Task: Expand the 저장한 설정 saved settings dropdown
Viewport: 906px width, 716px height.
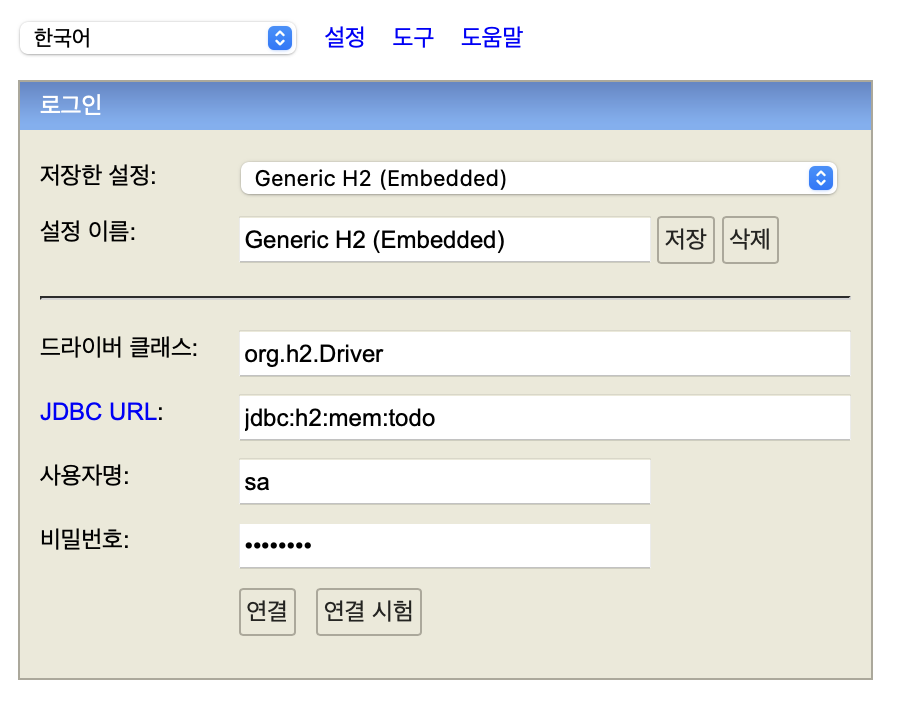Action: click(x=539, y=178)
